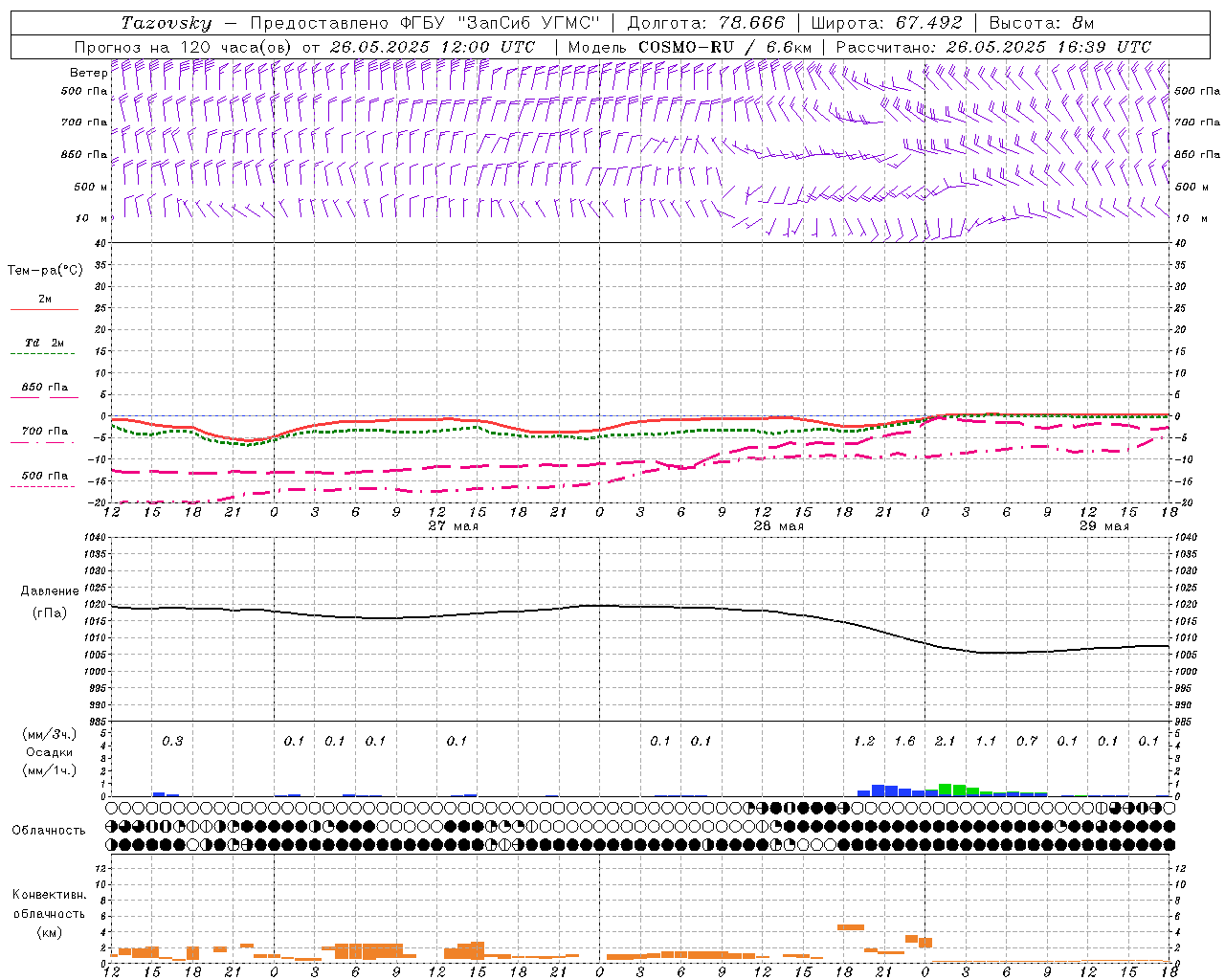Click the Облачность panel label
Image resolution: width=1225 pixels, height=980 pixels.
pos(49,830)
